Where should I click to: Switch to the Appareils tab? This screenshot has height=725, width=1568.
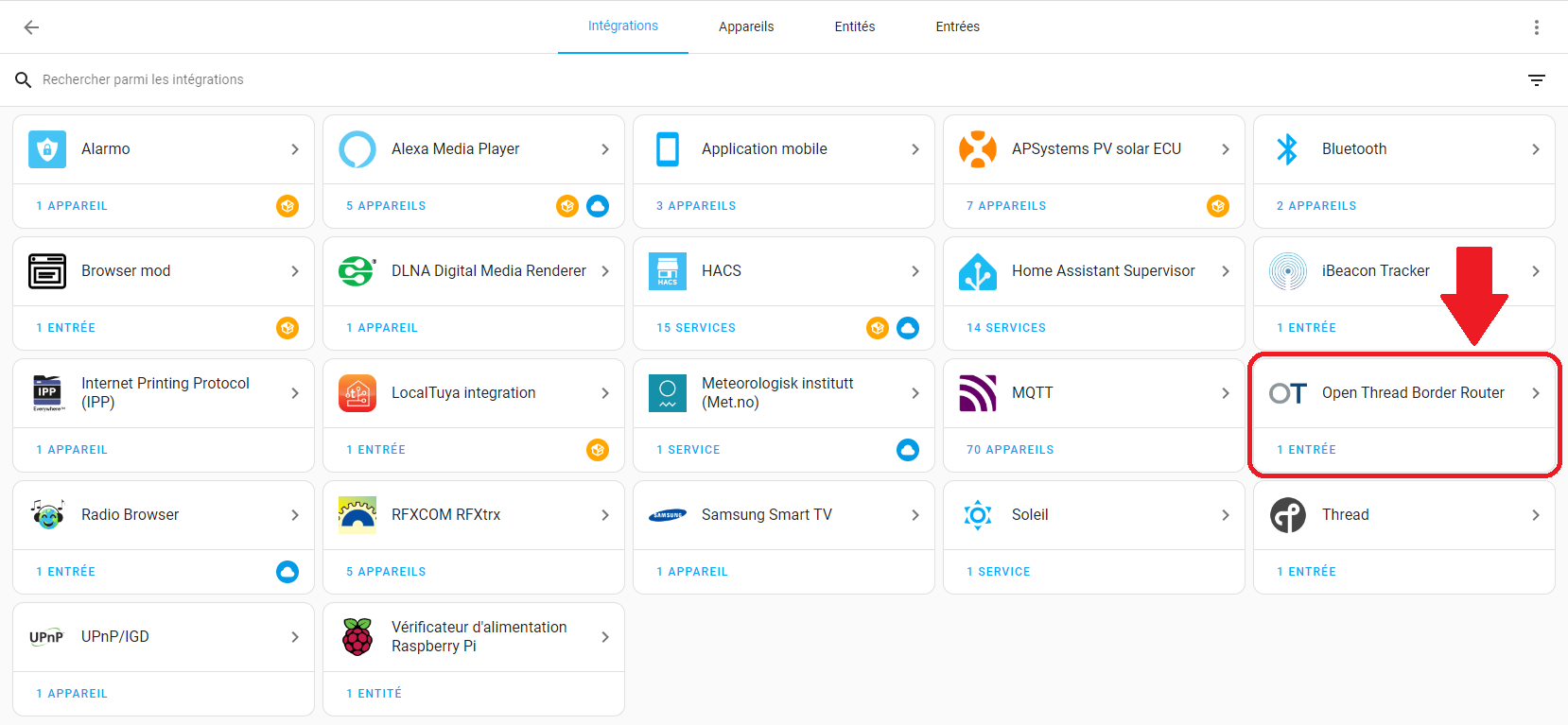coord(745,26)
